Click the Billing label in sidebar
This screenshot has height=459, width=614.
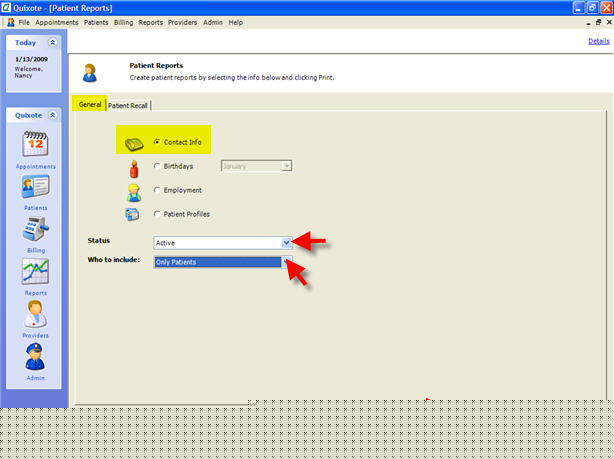pos(36,250)
